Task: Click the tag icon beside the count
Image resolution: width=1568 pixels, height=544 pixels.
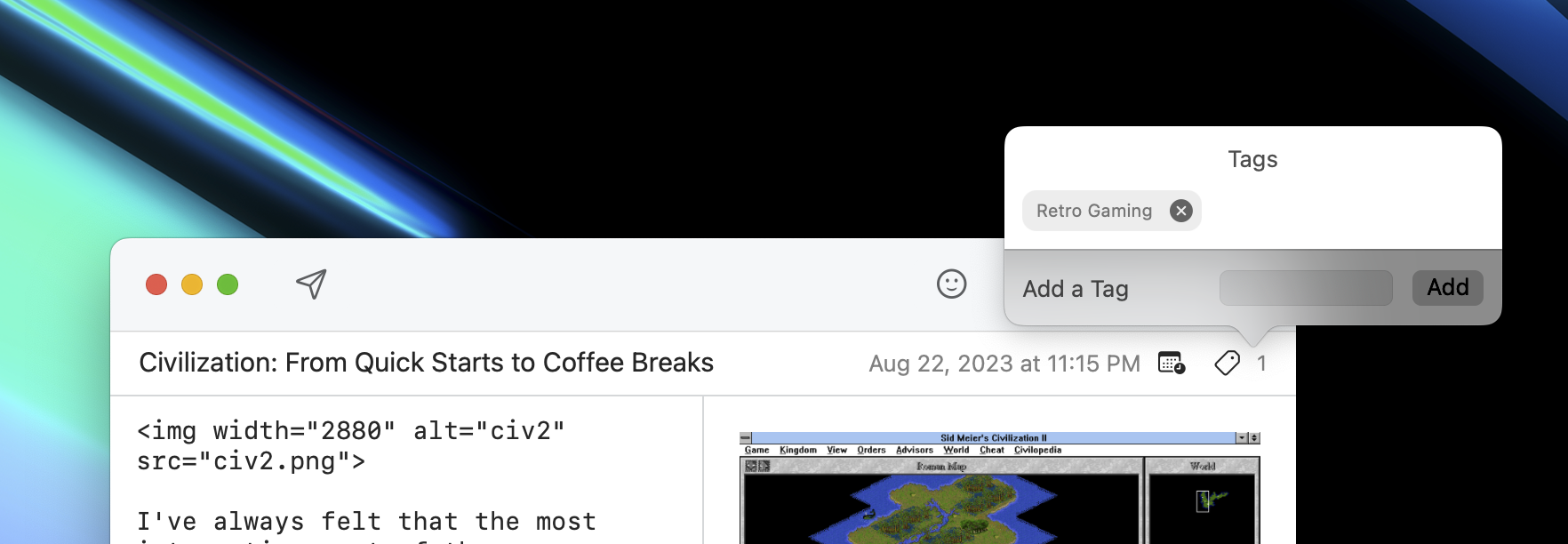Action: tap(1227, 363)
